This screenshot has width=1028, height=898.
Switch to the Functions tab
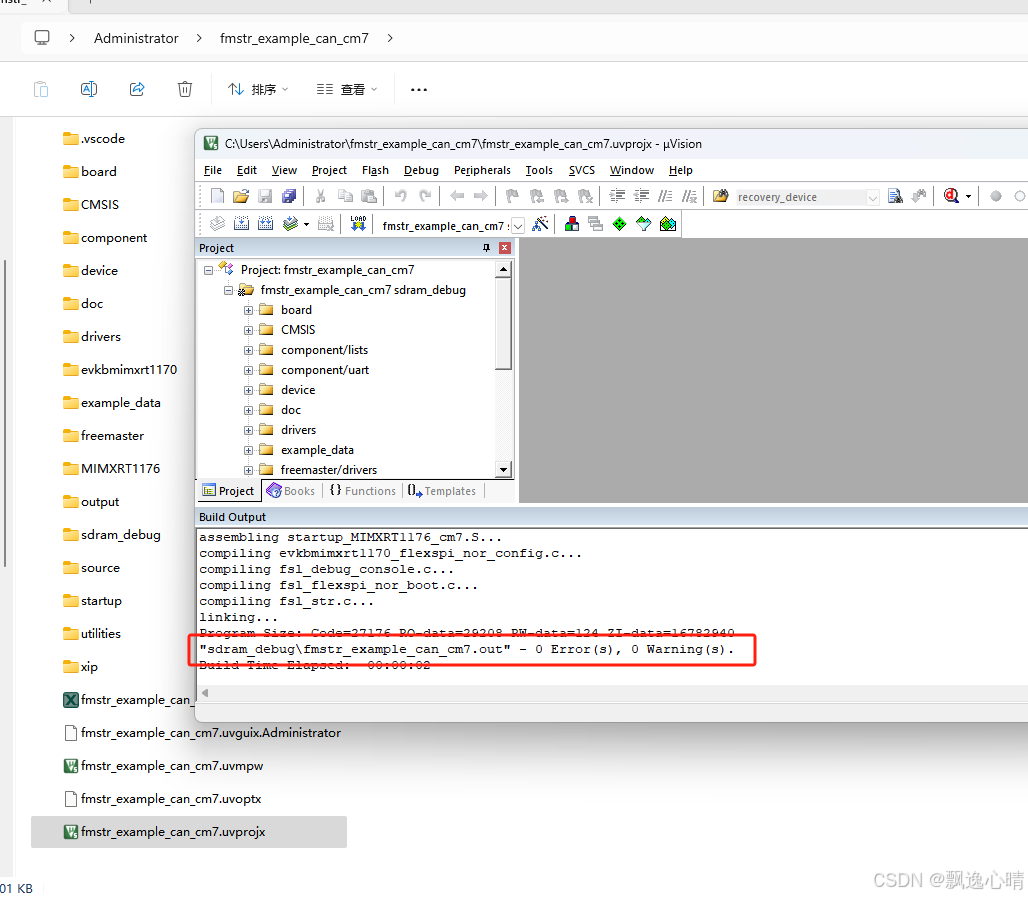click(x=363, y=491)
